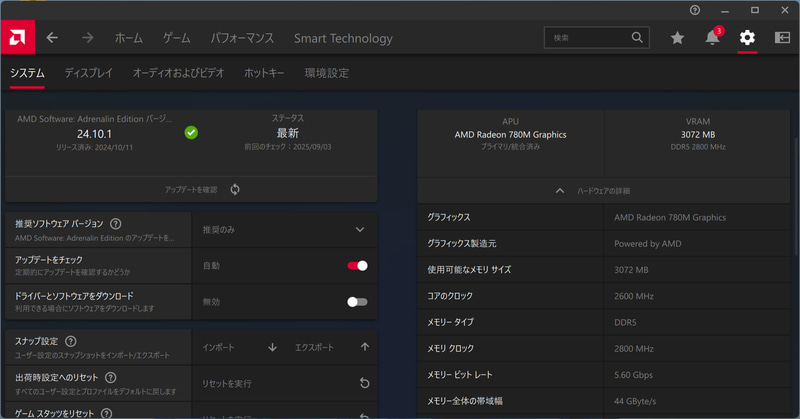Click コアのクロック value 2600 MHz

634,296
